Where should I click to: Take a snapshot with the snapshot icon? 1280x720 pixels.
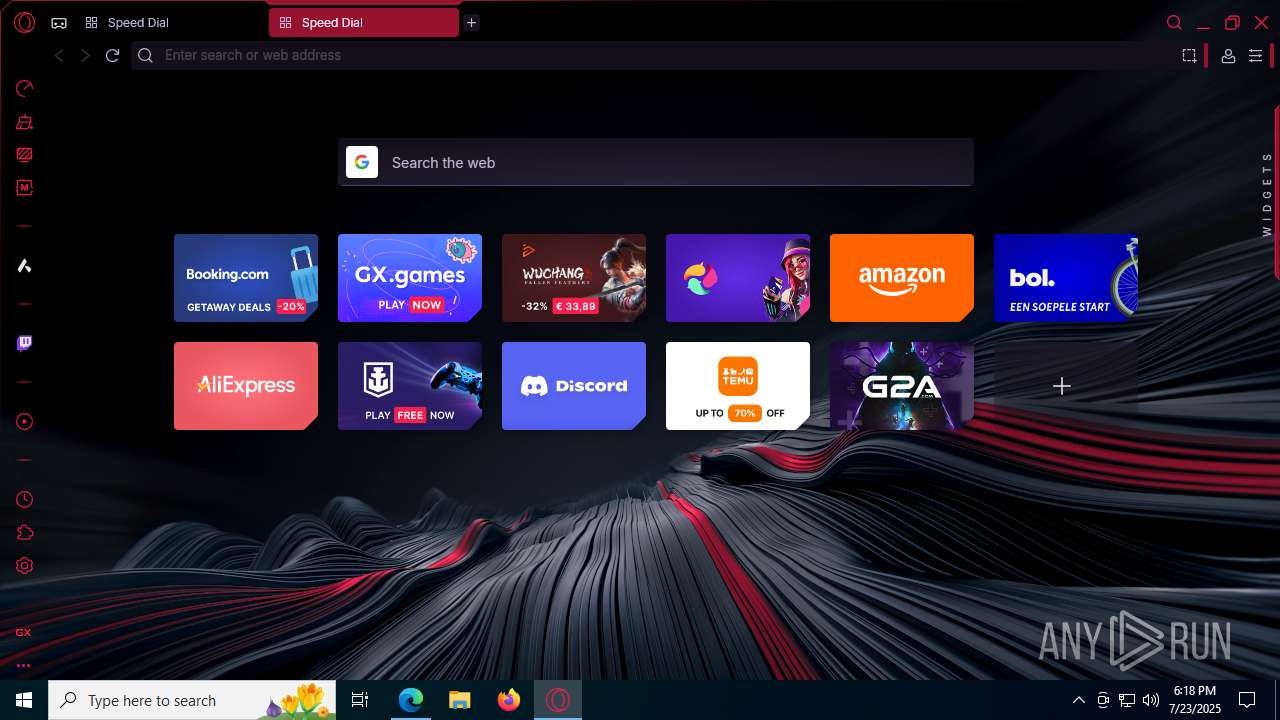point(1189,56)
